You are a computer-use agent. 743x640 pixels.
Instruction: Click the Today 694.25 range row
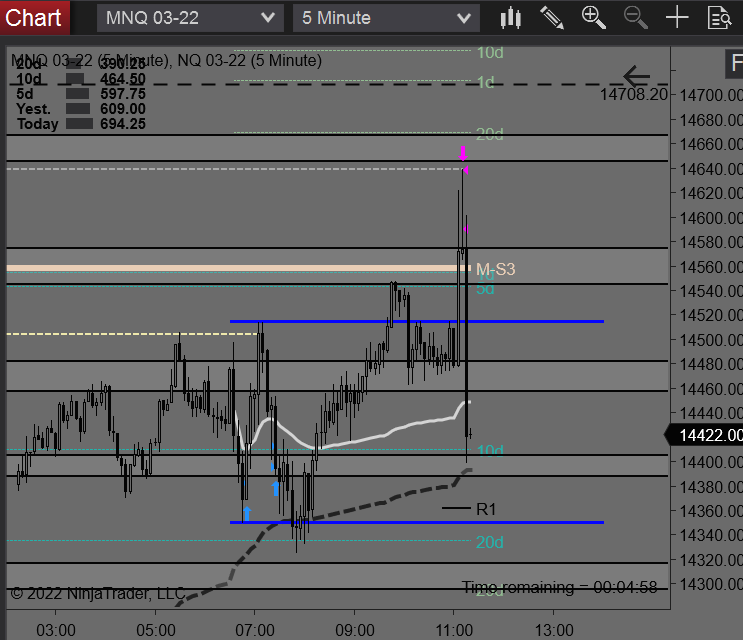click(x=81, y=124)
